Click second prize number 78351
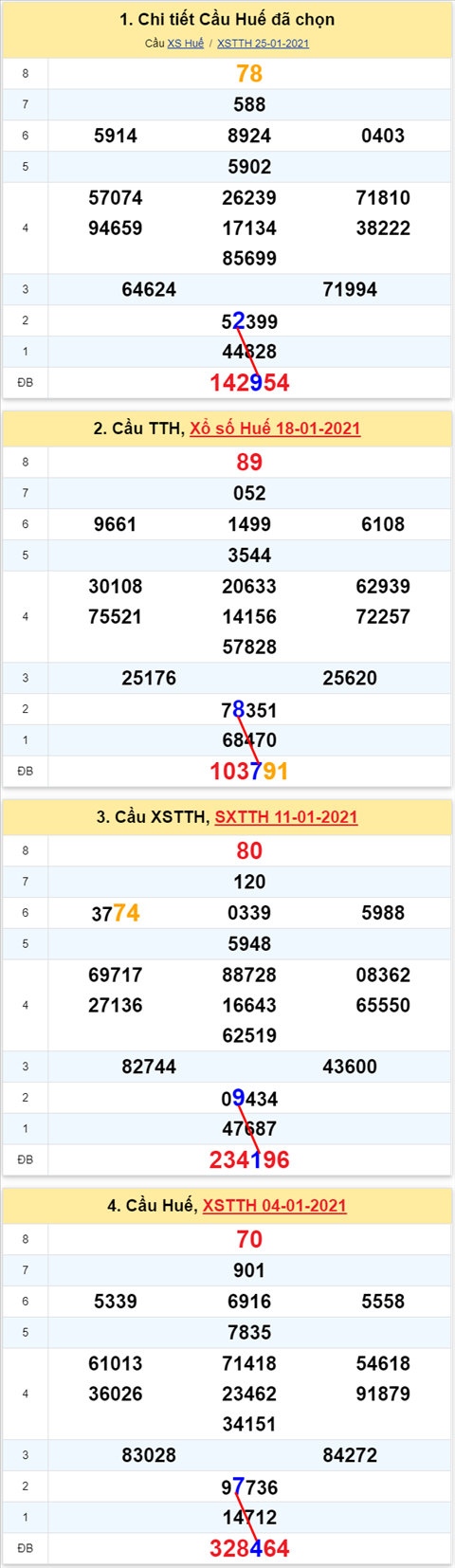The width and height of the screenshot is (455, 1568). coord(249,710)
